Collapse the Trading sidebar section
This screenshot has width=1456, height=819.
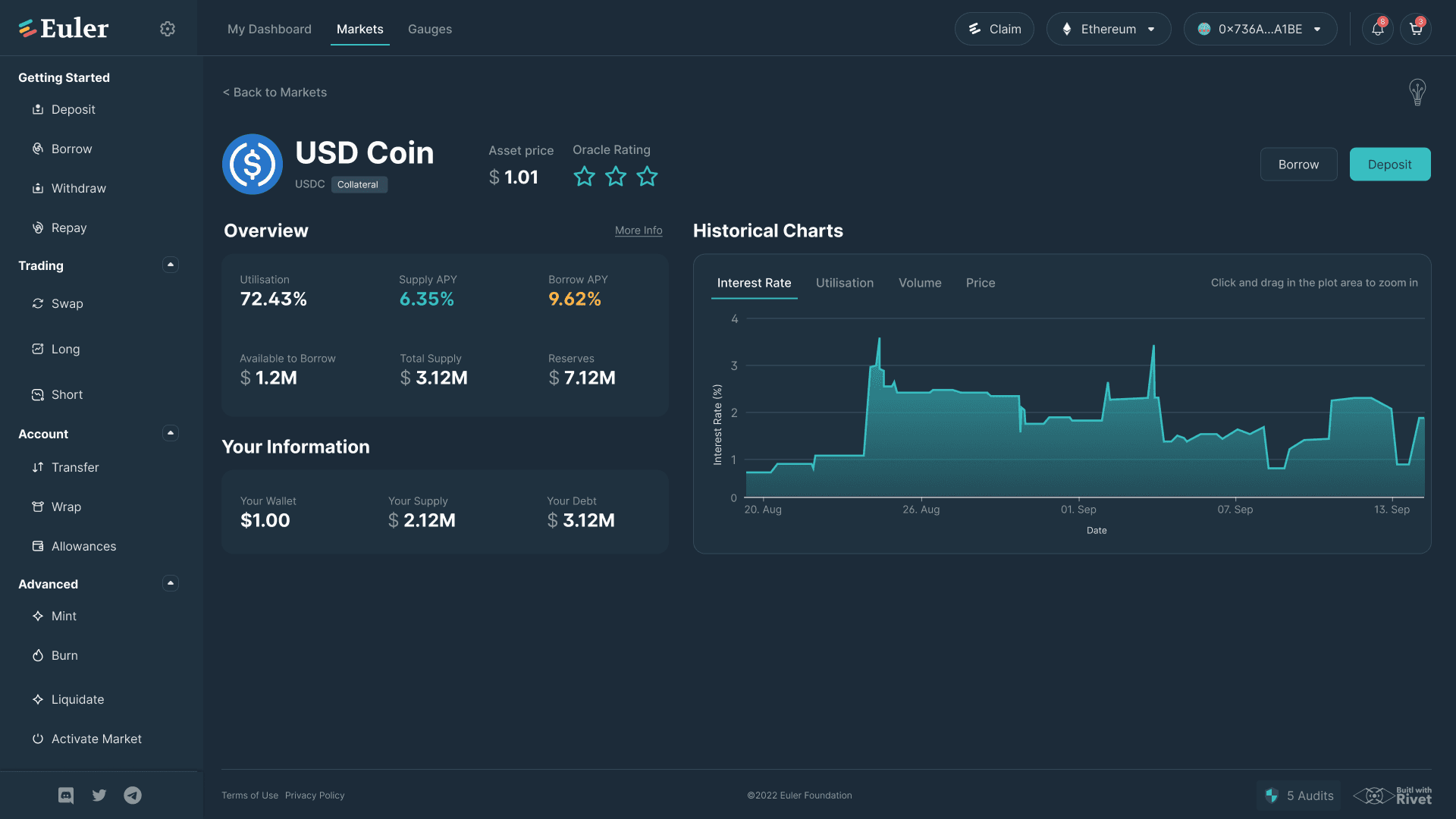pos(171,265)
